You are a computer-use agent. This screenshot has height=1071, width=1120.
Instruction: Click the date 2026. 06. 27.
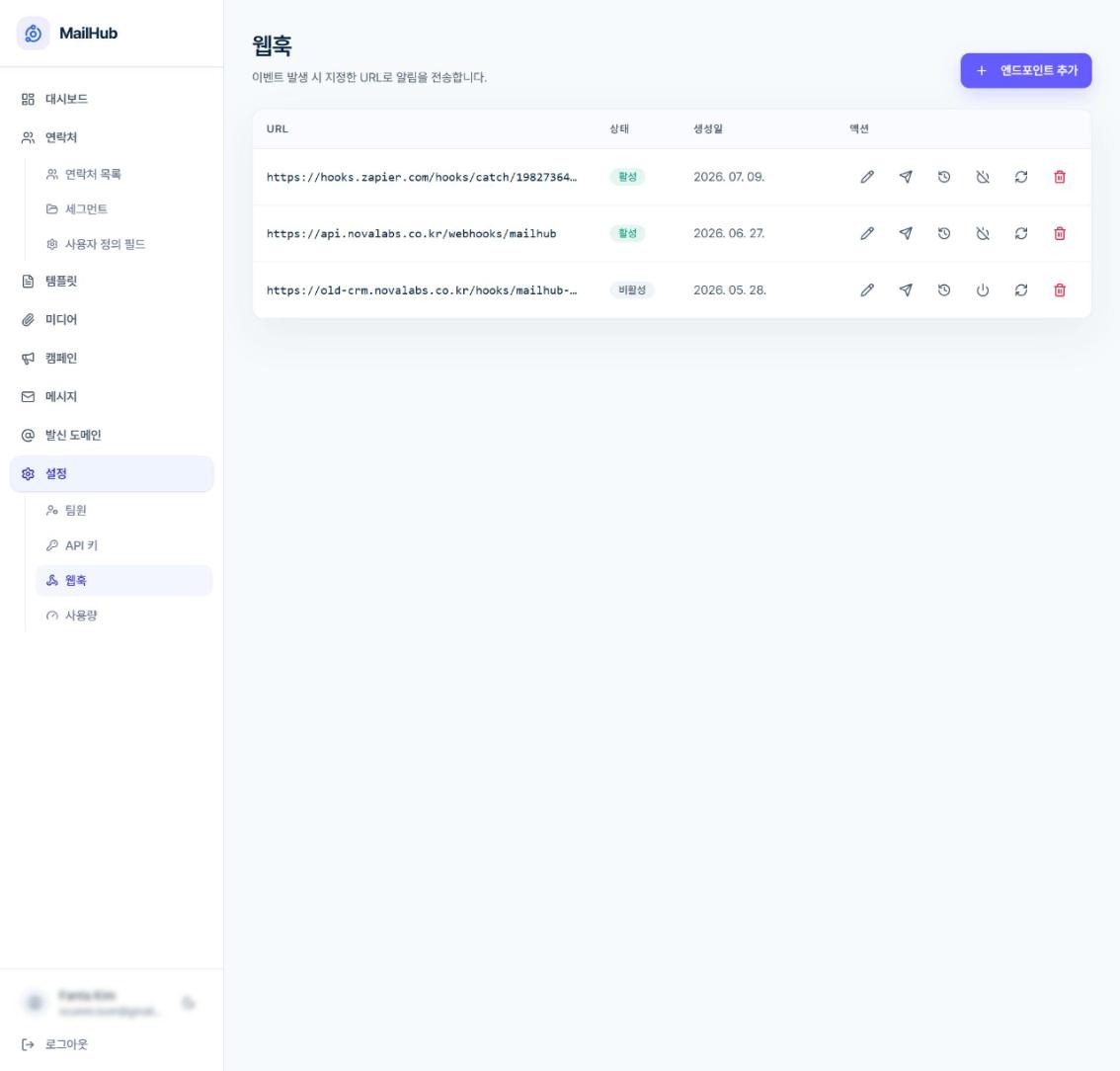(x=729, y=233)
